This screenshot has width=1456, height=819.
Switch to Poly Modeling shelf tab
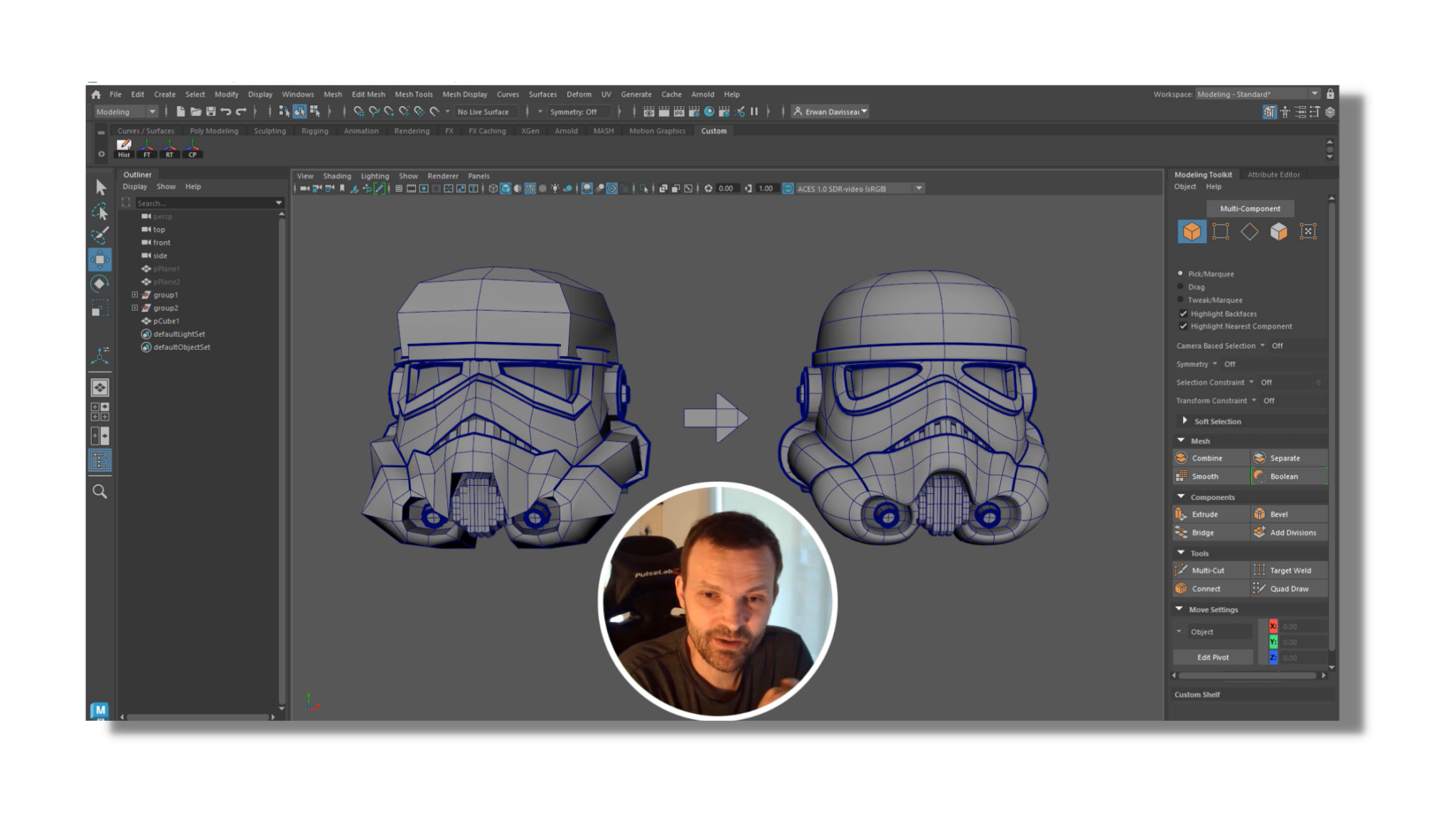[x=213, y=131]
